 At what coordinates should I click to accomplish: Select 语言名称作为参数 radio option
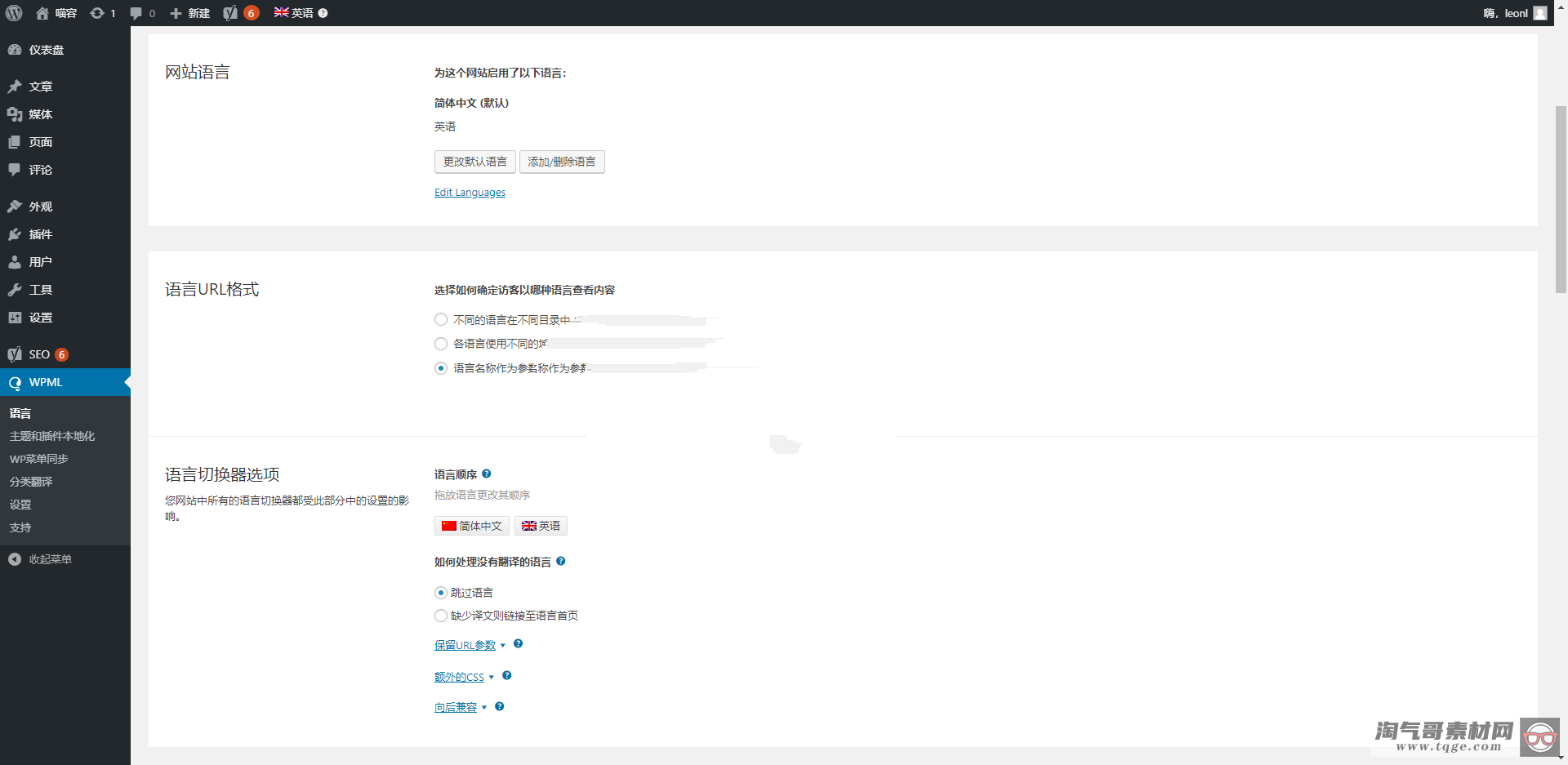click(441, 368)
